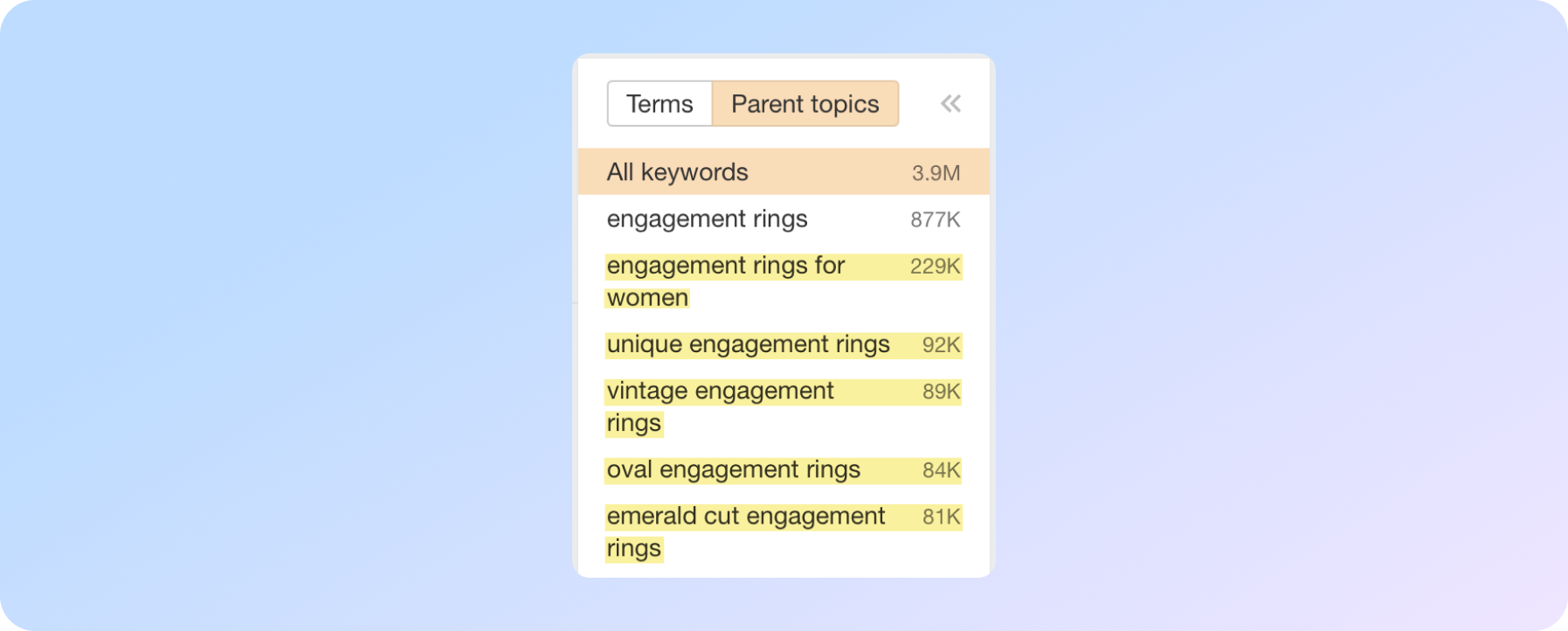Select emerald cut engagement rings topic
The height and width of the screenshot is (631, 1568).
click(x=745, y=517)
